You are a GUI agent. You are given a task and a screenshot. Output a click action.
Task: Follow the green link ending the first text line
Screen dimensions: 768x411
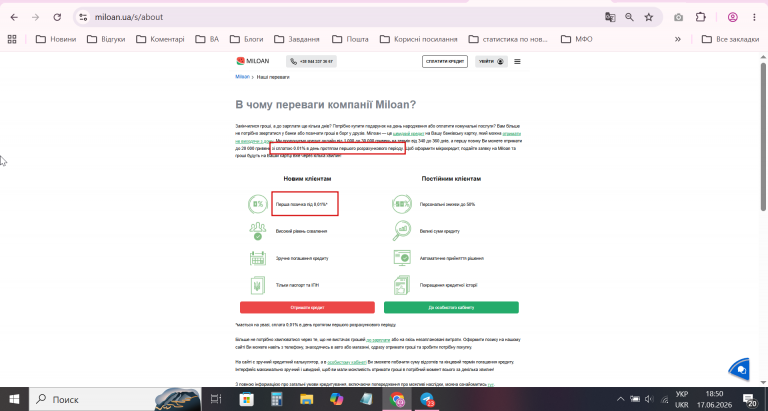512,133
